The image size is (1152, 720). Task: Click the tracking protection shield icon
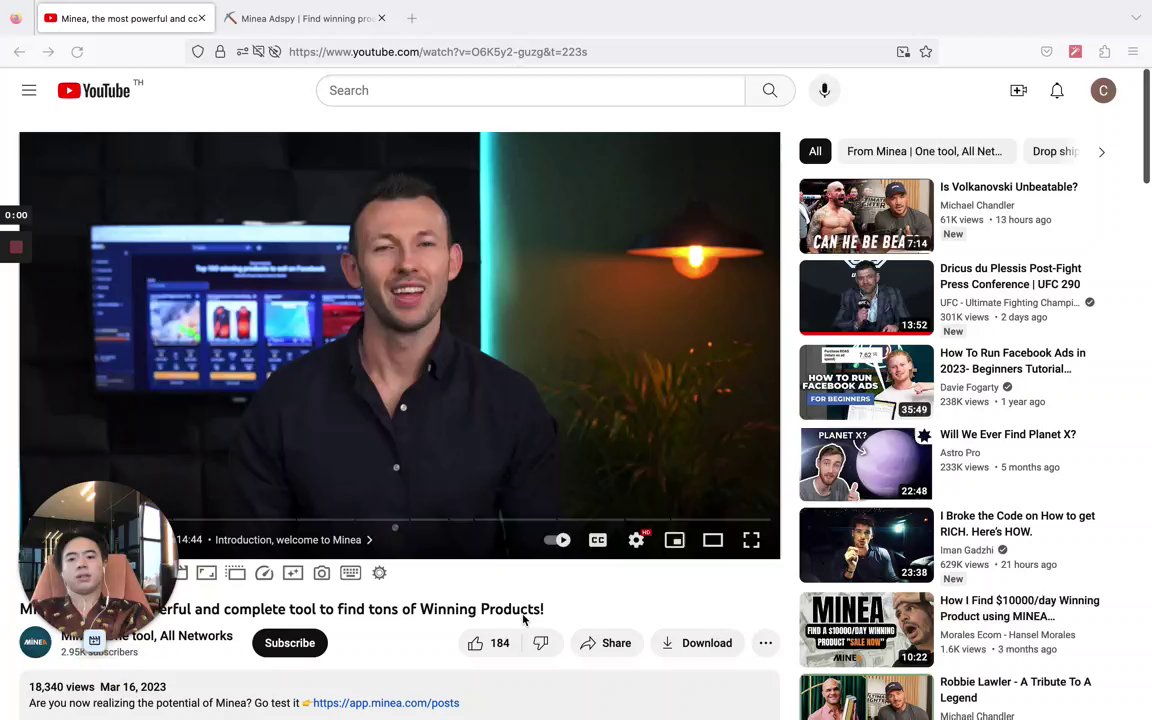tap(198, 51)
